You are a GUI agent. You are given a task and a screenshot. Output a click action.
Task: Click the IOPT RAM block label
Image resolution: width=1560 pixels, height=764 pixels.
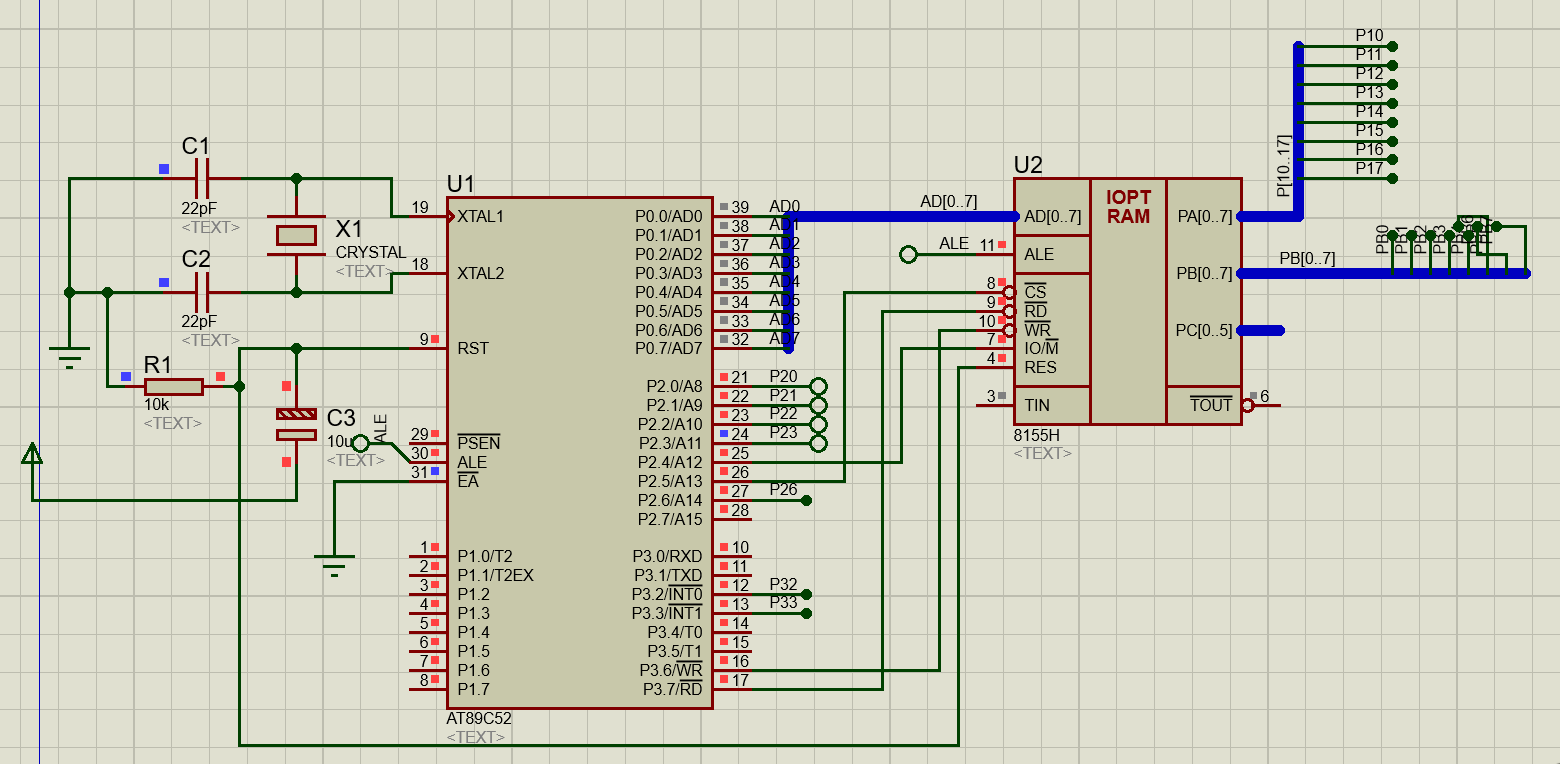tap(1128, 207)
